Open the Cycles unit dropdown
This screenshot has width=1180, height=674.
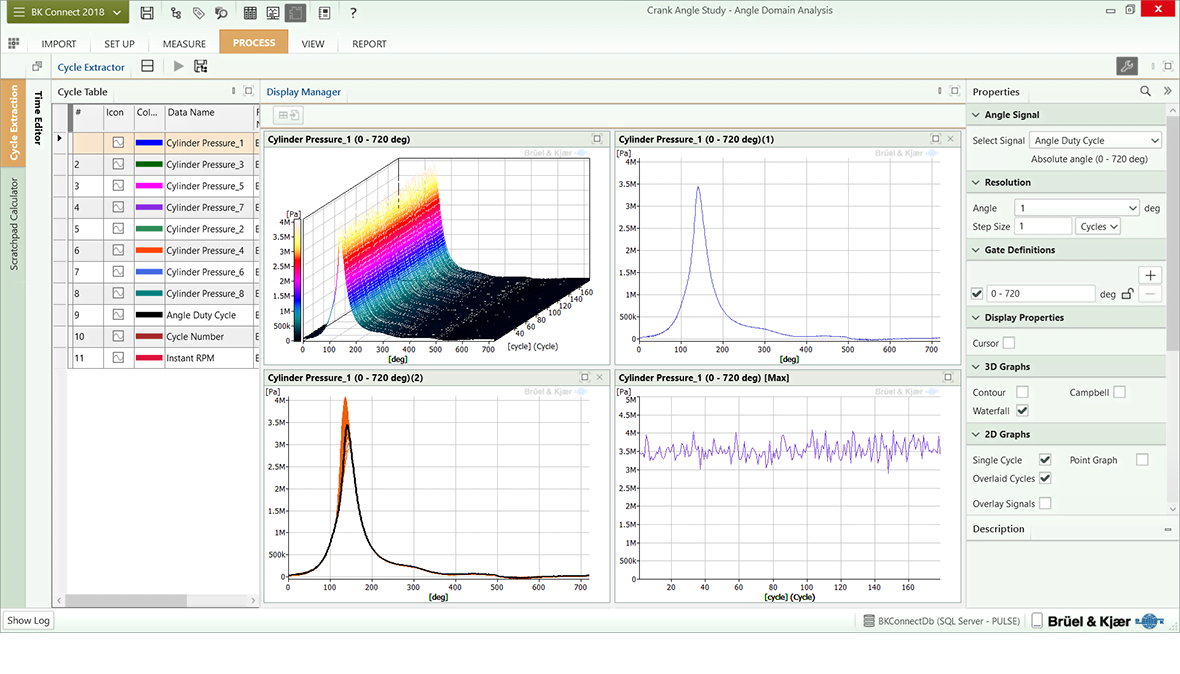pos(1098,226)
